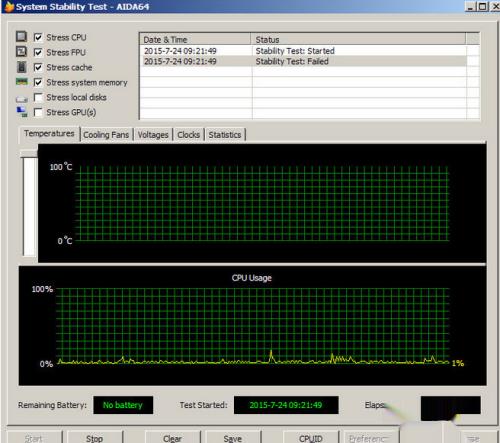Click the No battery indicator

(x=123, y=405)
